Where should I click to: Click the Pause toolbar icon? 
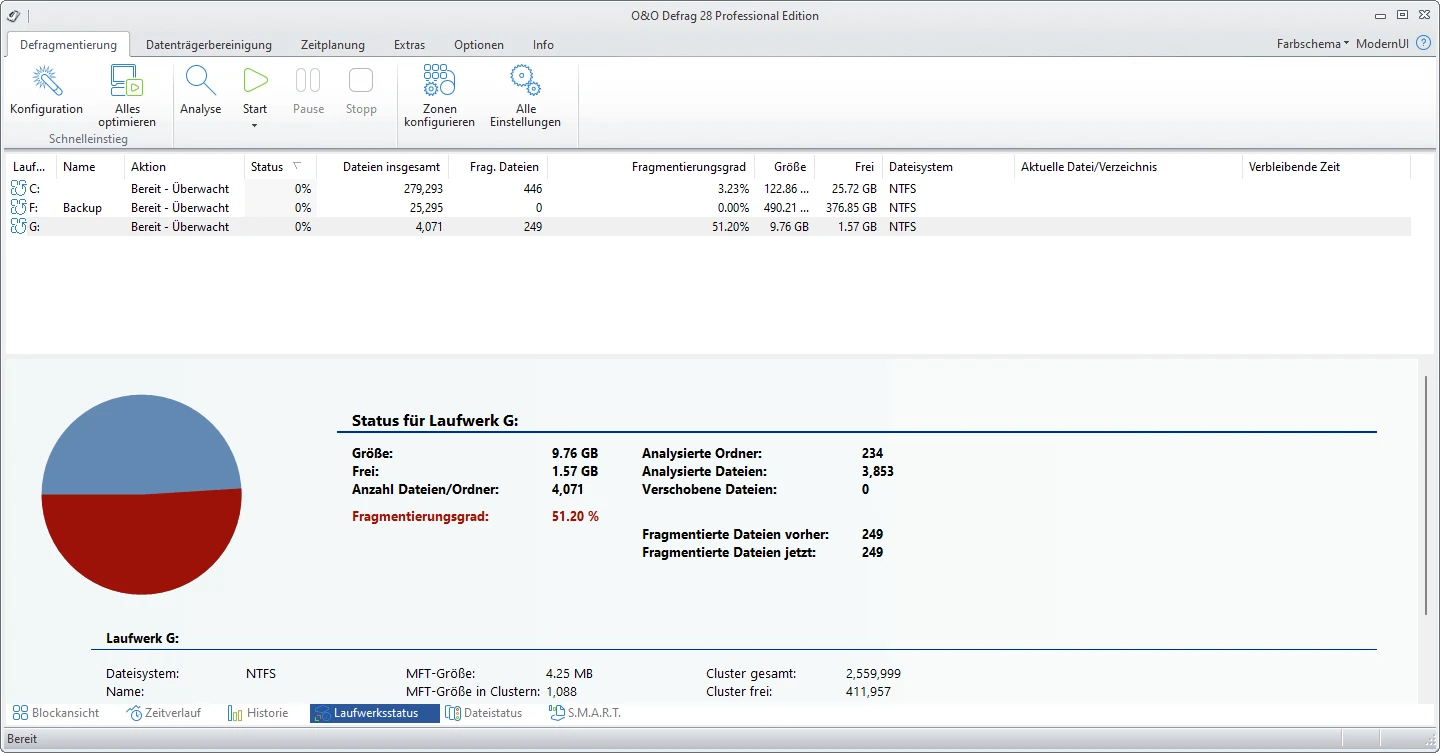click(x=308, y=80)
